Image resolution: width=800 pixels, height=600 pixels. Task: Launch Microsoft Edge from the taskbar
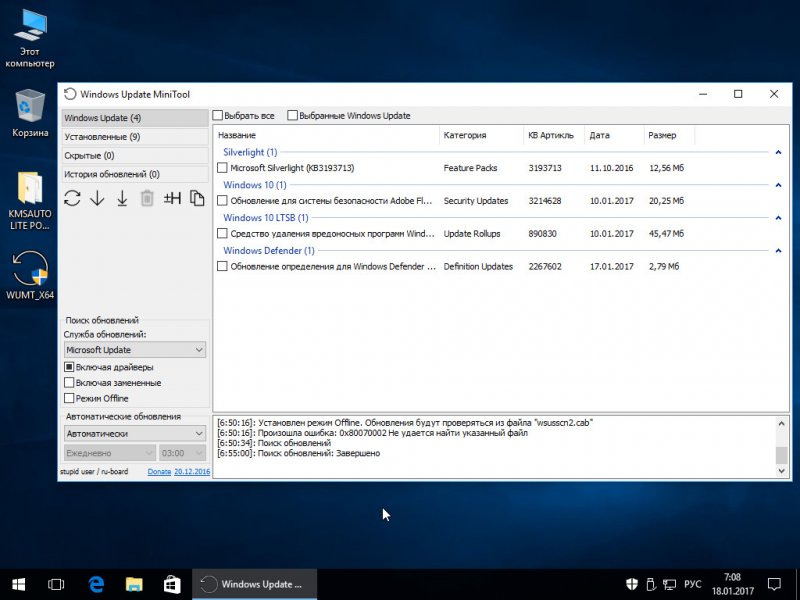click(x=96, y=584)
